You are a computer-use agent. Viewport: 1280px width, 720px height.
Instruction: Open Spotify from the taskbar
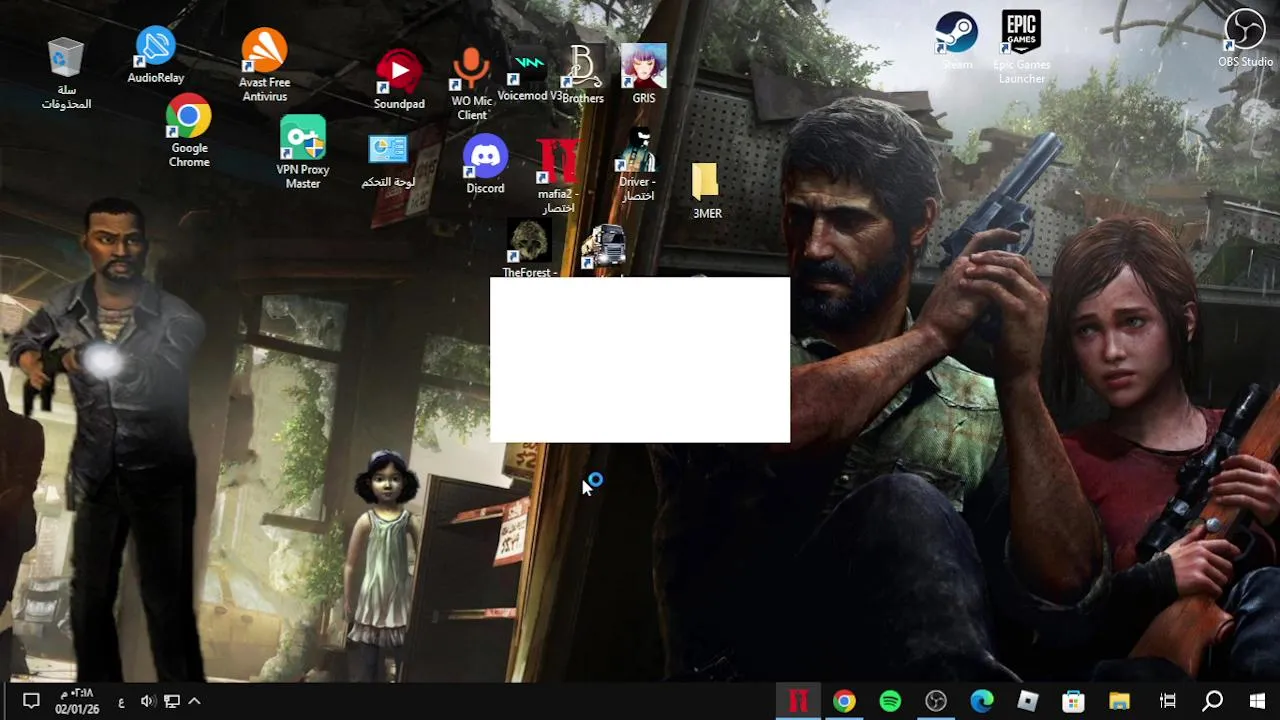coord(890,701)
